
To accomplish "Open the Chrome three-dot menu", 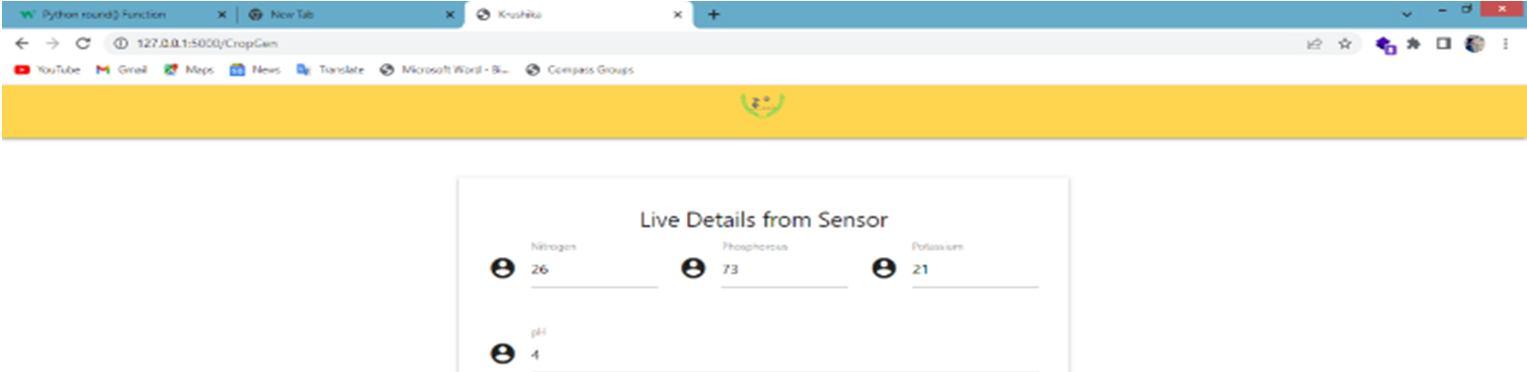I will point(1506,44).
